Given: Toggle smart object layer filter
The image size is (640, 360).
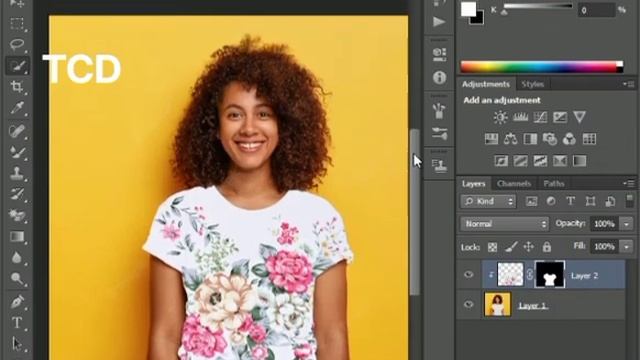Looking at the screenshot, I should 610,201.
